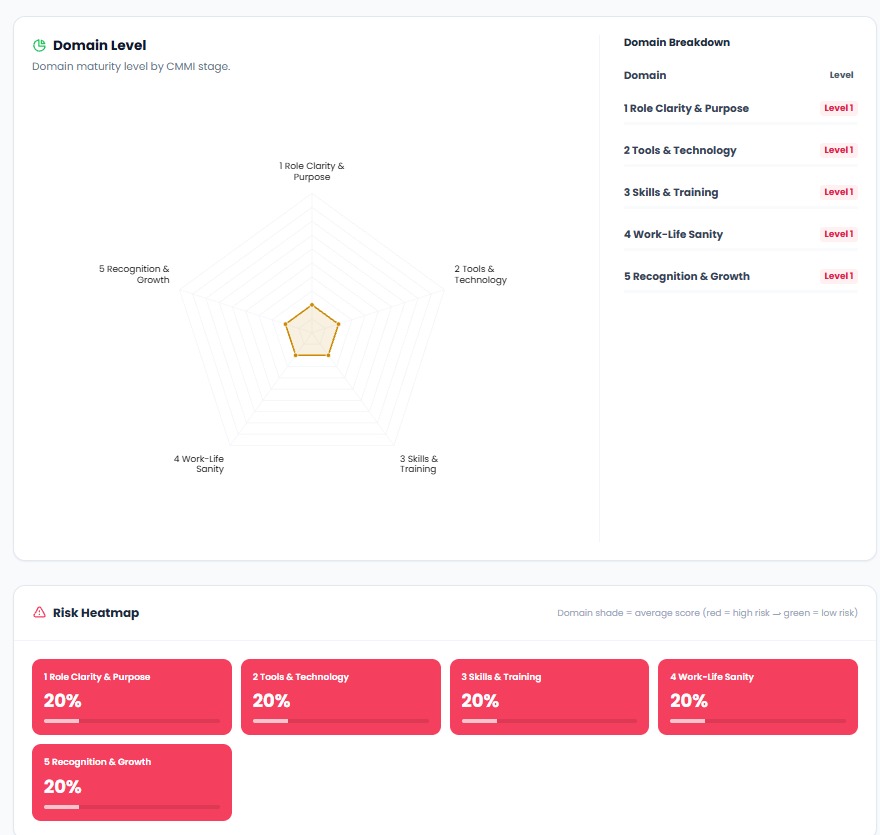Click progress bar in Recognition & Growth card
The height and width of the screenshot is (835, 880).
point(132,807)
